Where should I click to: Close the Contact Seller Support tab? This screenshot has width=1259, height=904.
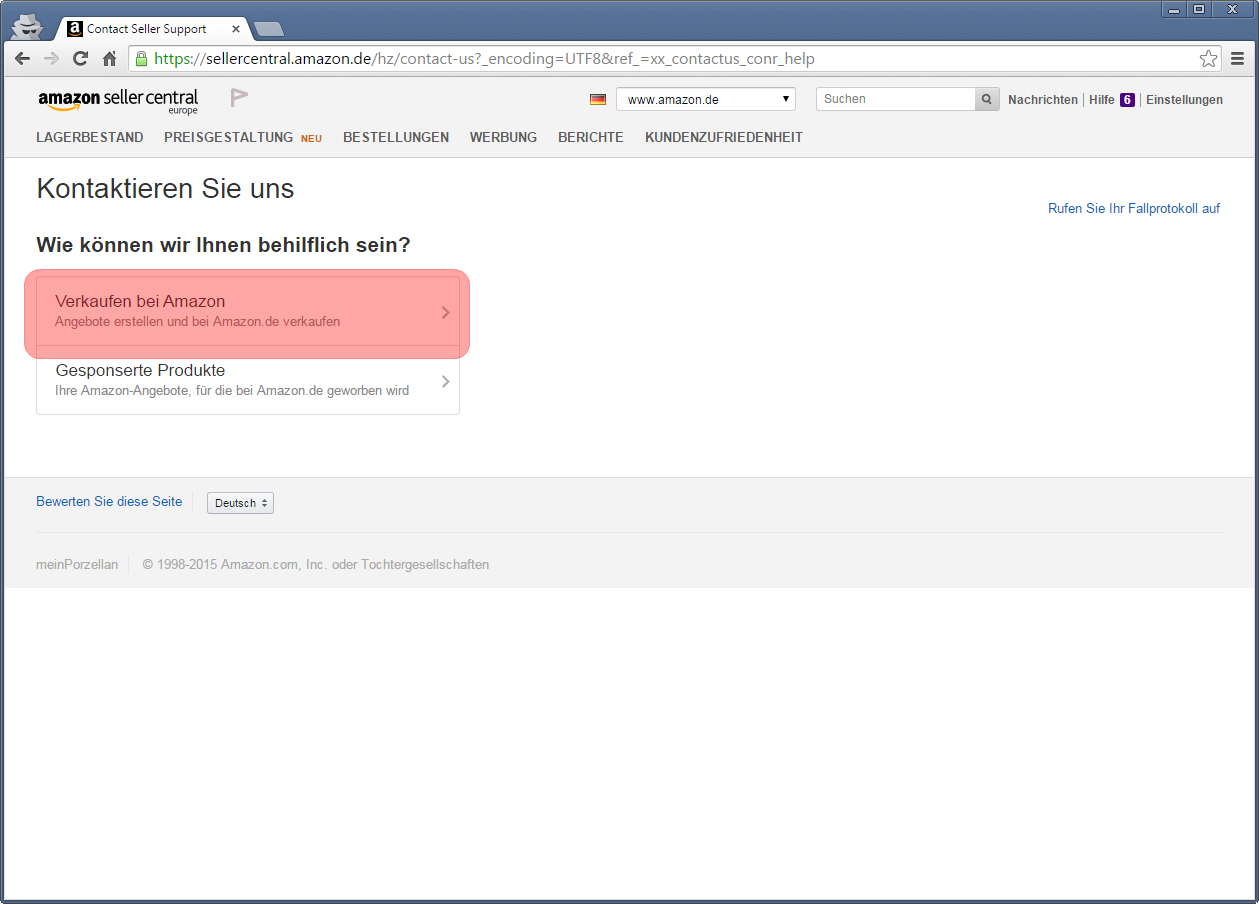click(x=236, y=29)
